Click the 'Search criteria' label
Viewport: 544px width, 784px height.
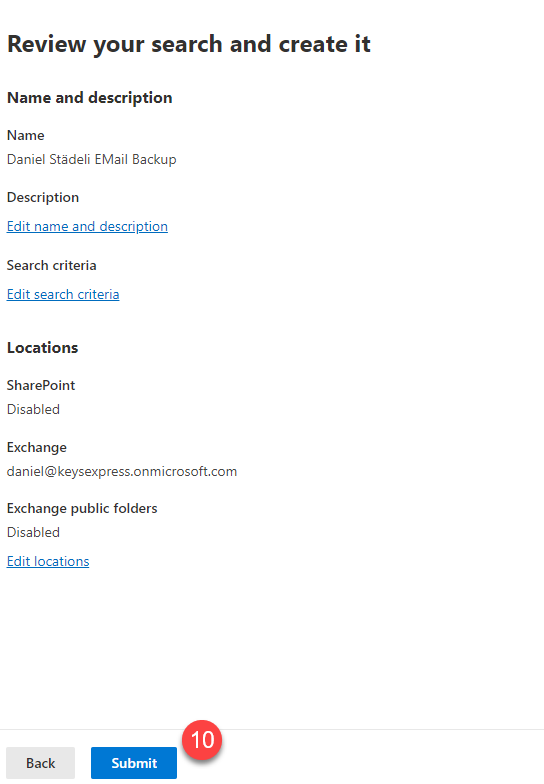[52, 266]
